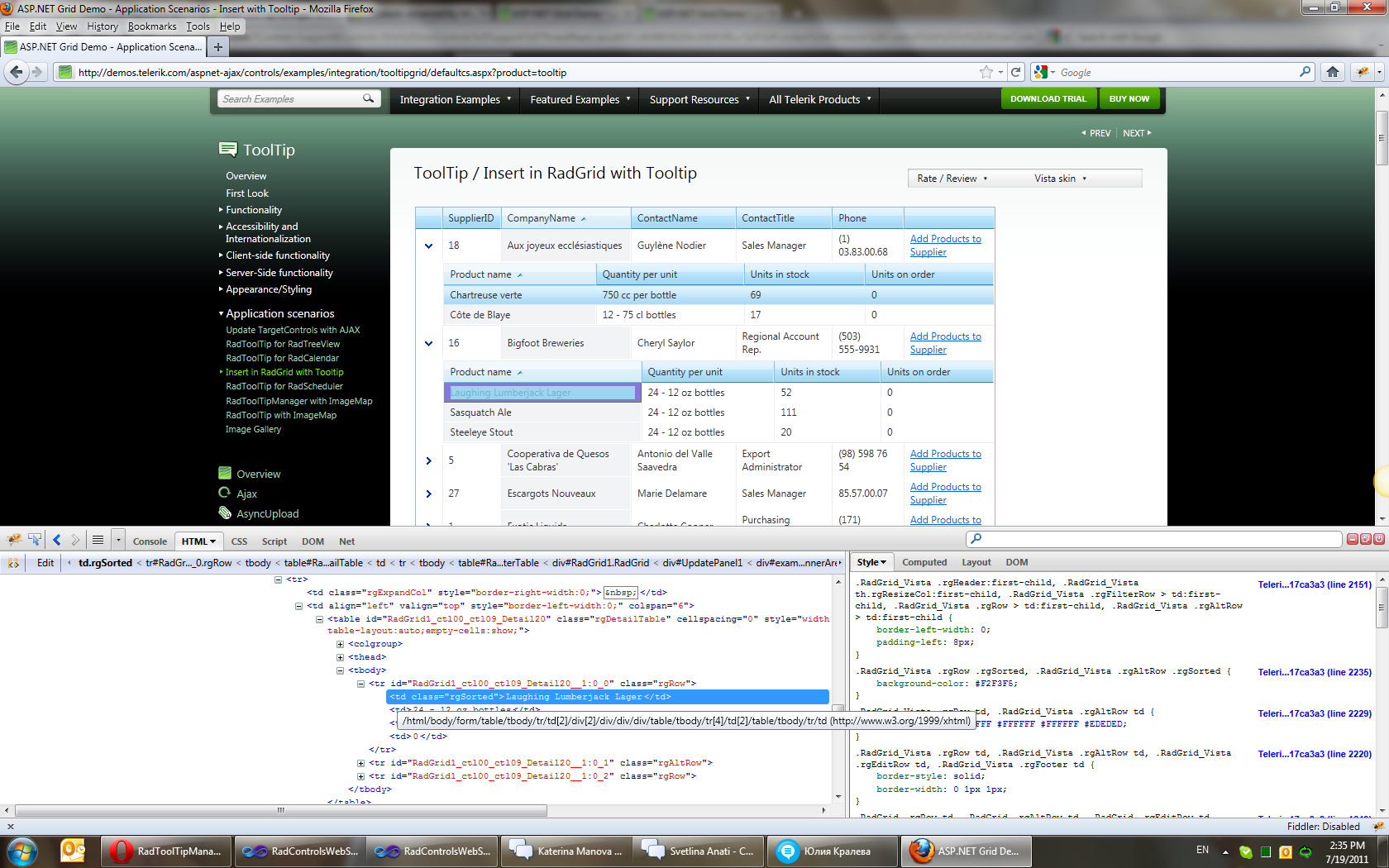Image resolution: width=1389 pixels, height=868 pixels.
Task: Click Add Products link for supplier 18
Action: pos(946,246)
